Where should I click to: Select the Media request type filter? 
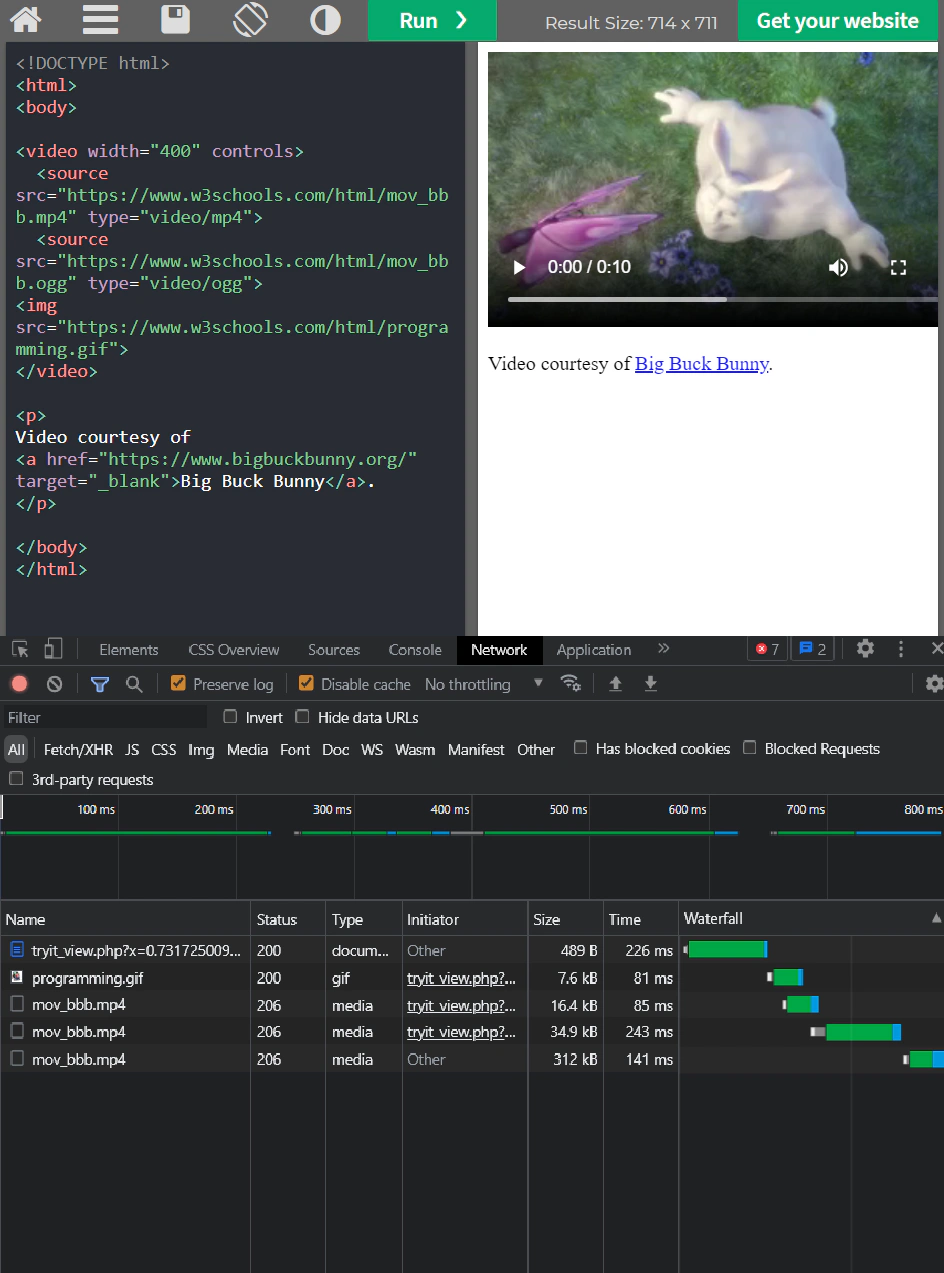[247, 749]
